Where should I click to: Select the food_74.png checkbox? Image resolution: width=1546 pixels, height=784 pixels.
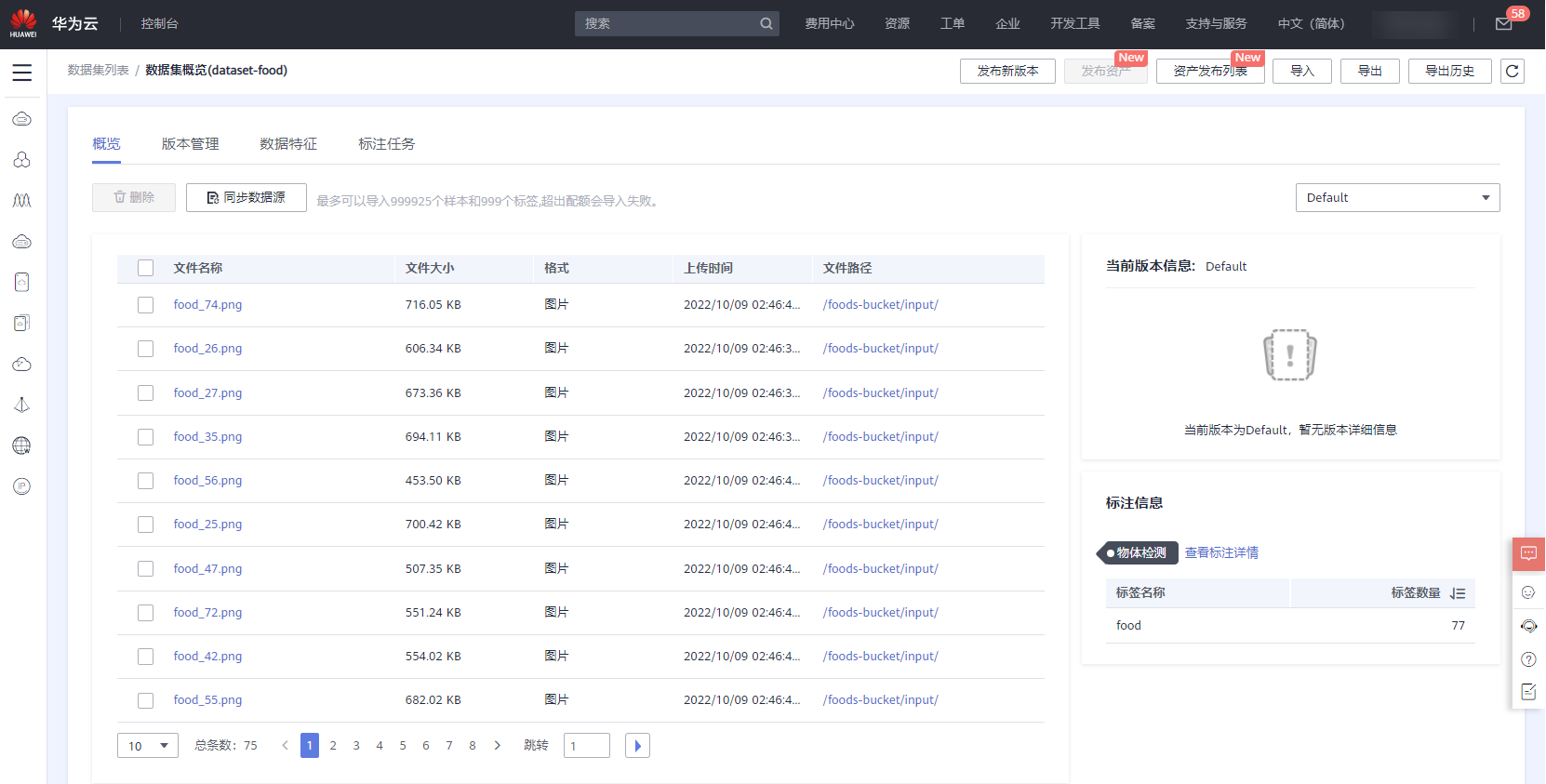click(x=146, y=305)
